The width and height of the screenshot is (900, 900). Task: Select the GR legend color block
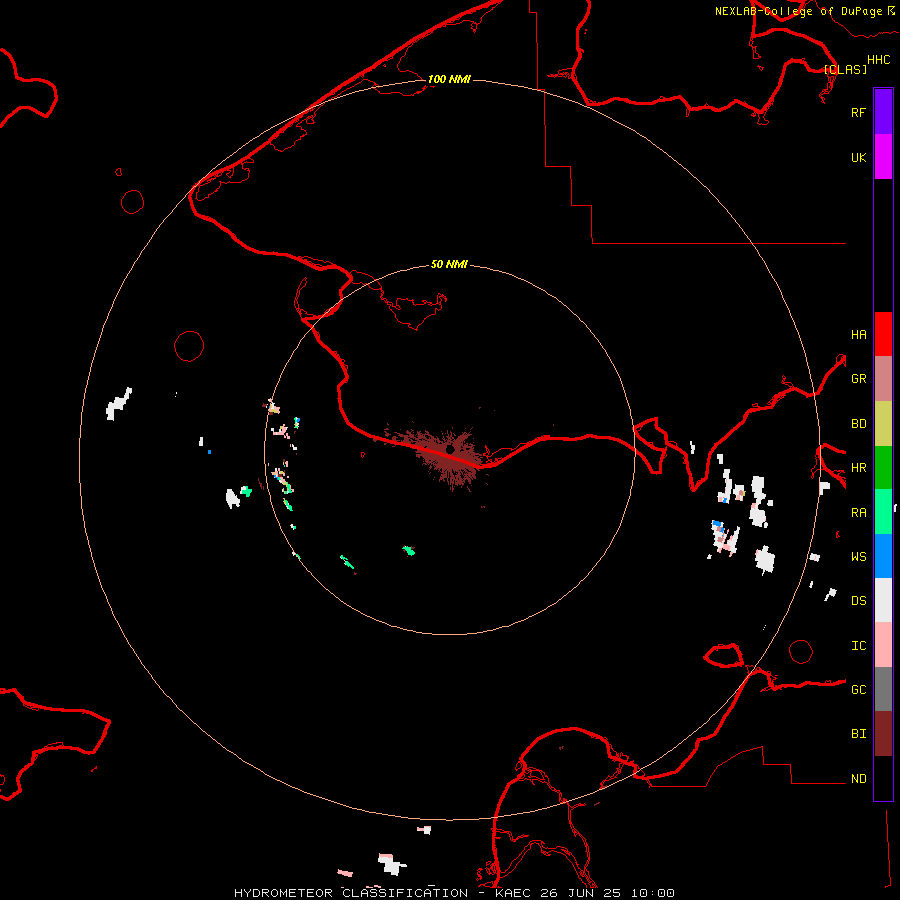[883, 379]
